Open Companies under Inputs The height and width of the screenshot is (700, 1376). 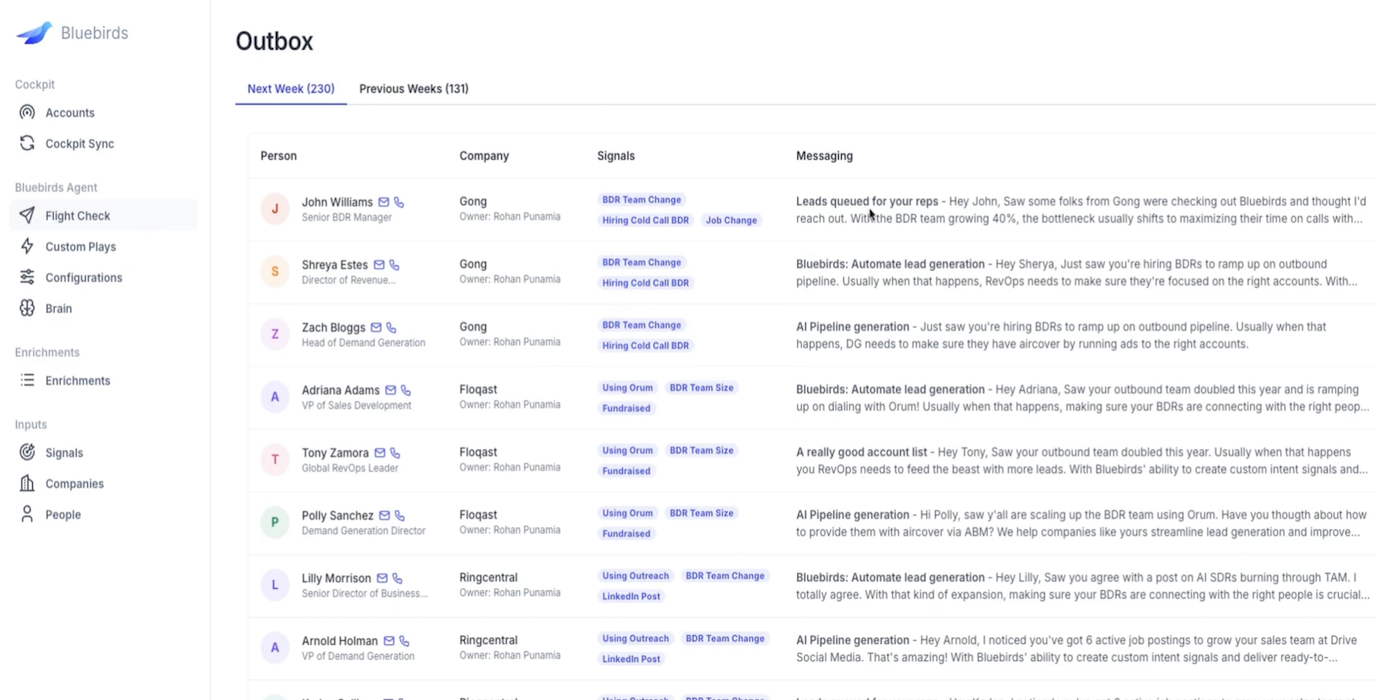(74, 484)
